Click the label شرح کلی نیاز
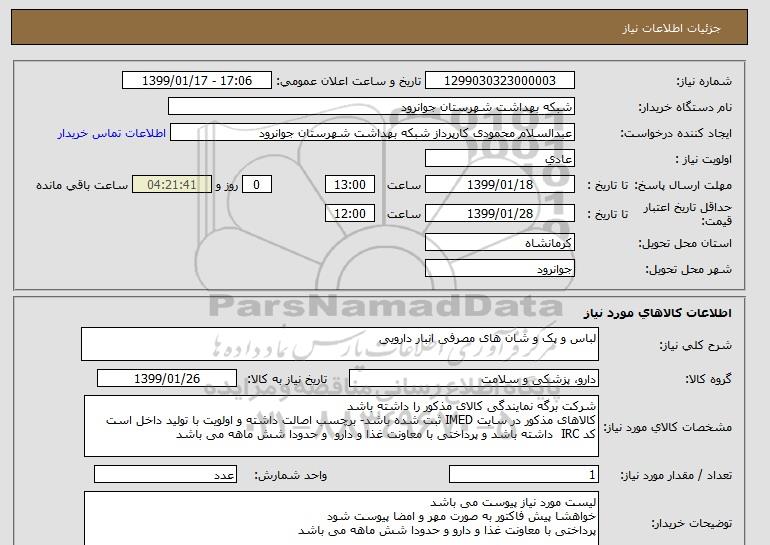 (695, 345)
